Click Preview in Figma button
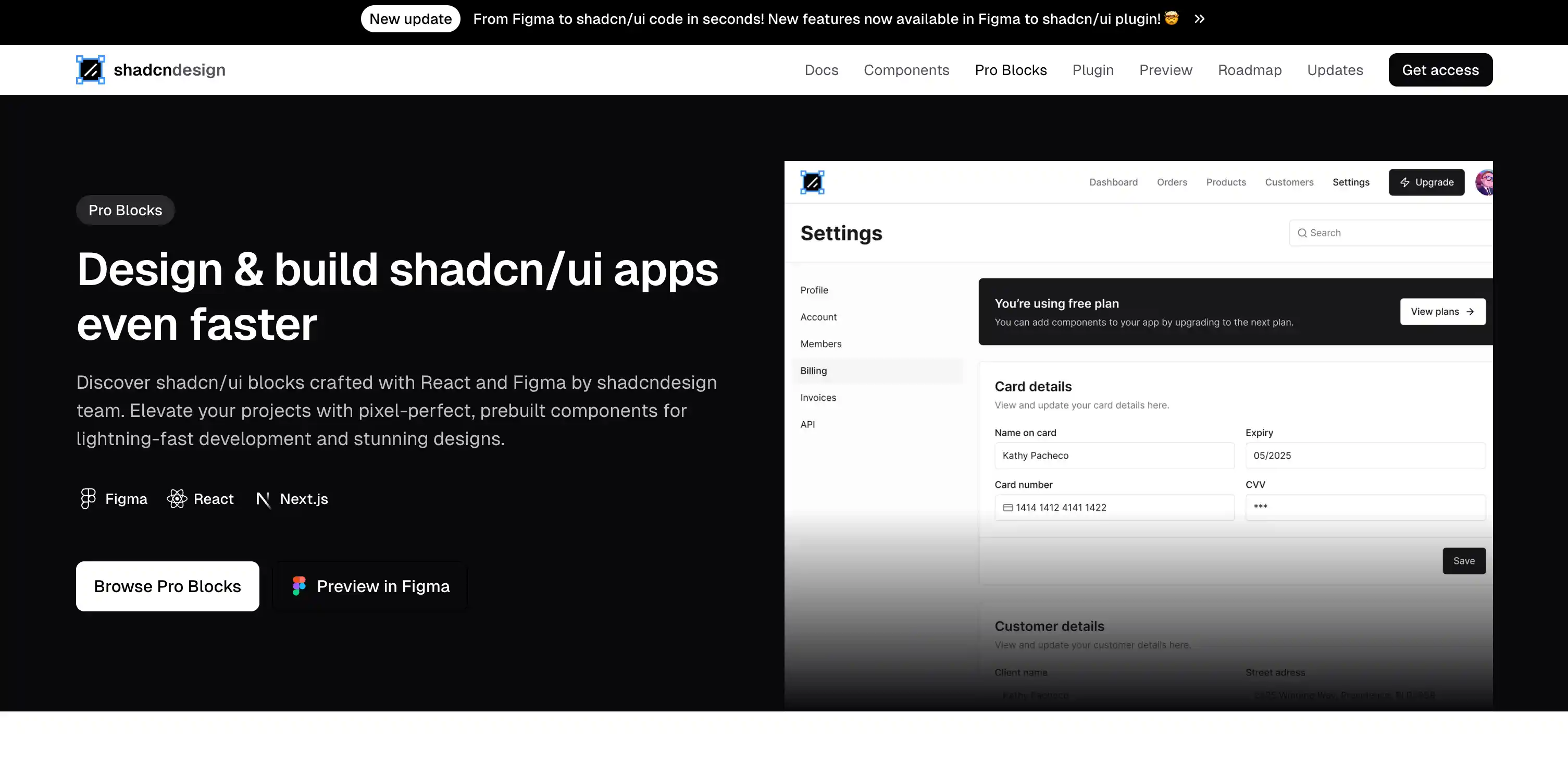This screenshot has height=762, width=1568. (x=369, y=586)
